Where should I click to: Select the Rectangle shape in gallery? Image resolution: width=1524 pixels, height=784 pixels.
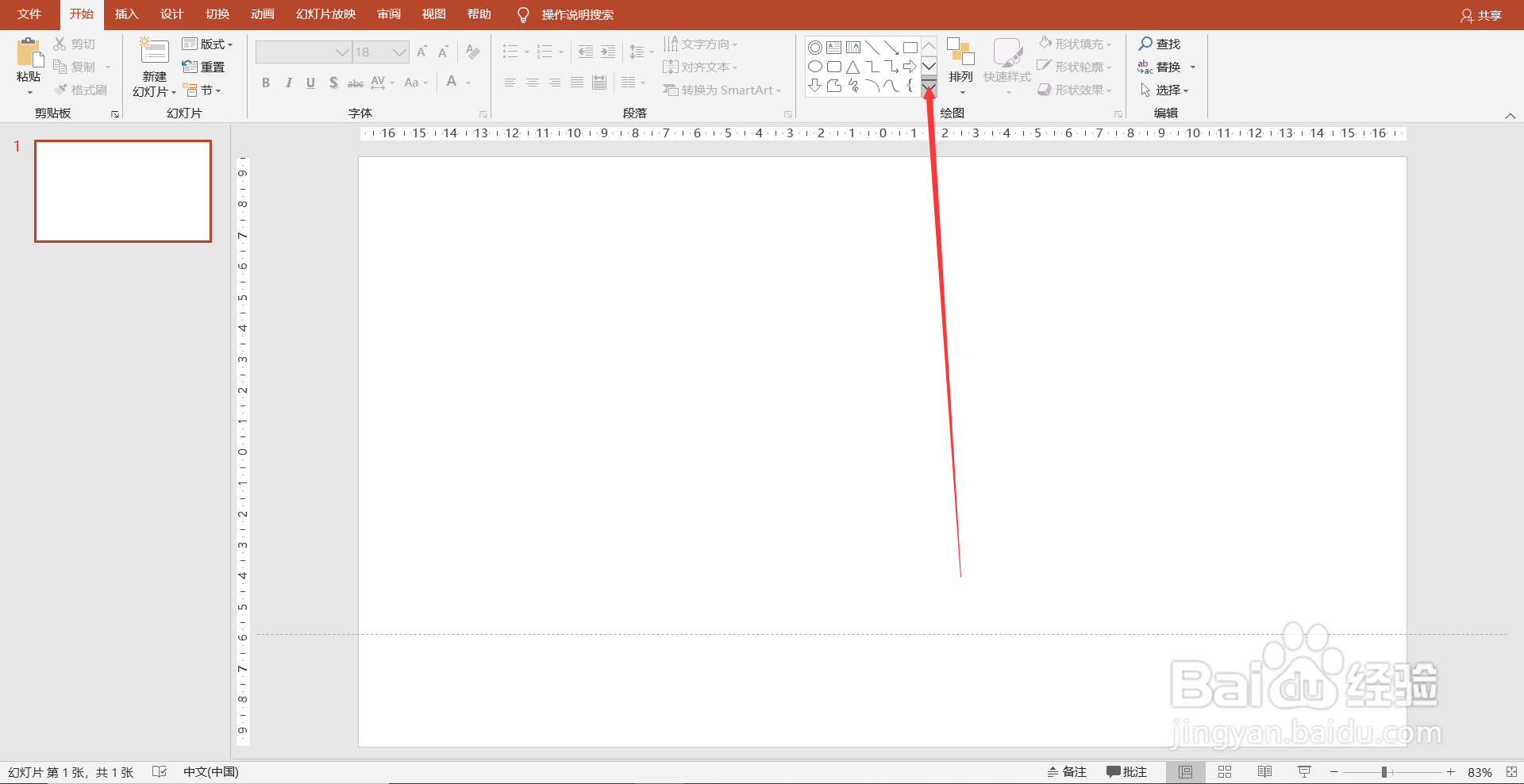910,48
